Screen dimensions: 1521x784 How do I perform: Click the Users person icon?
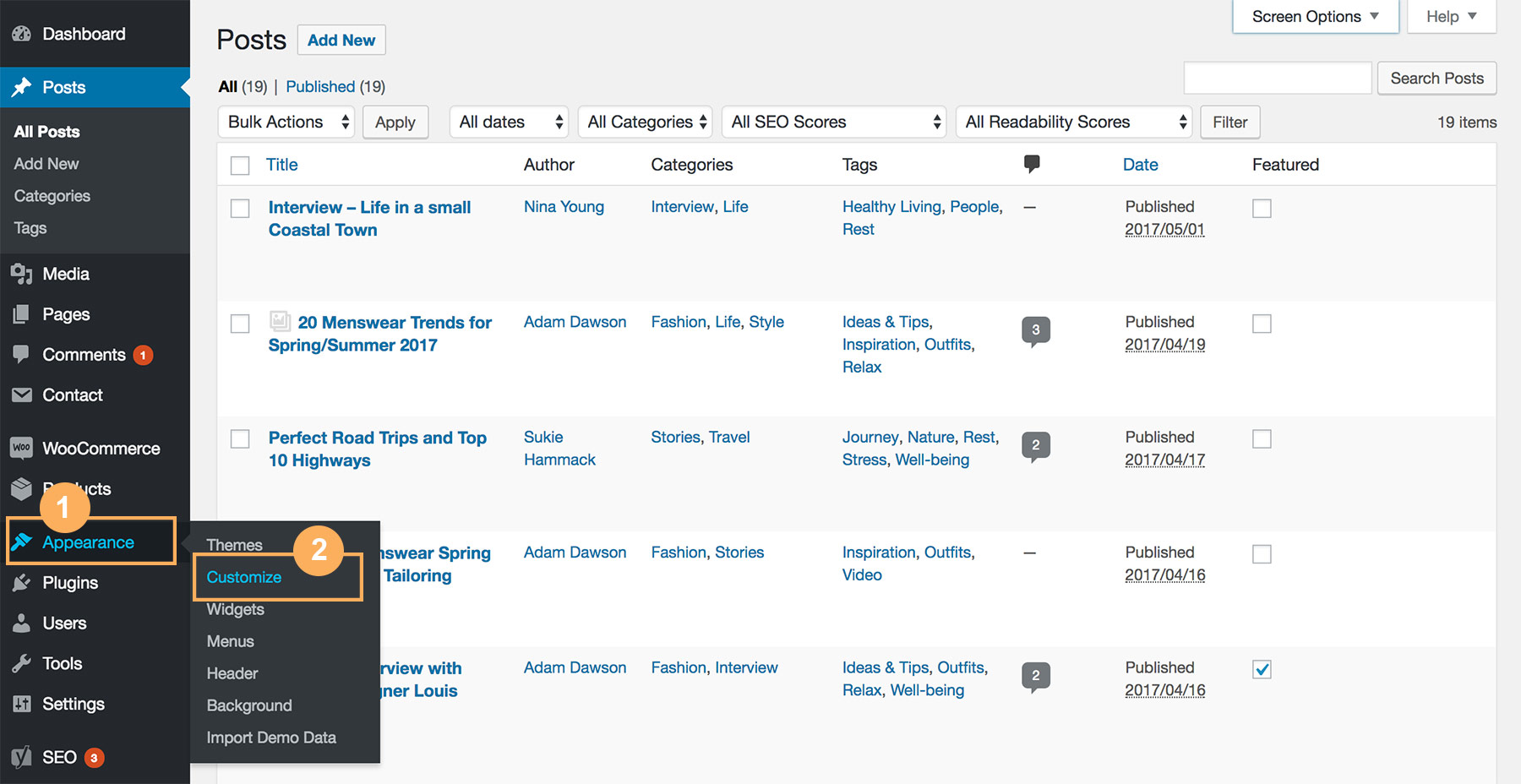pos(21,623)
